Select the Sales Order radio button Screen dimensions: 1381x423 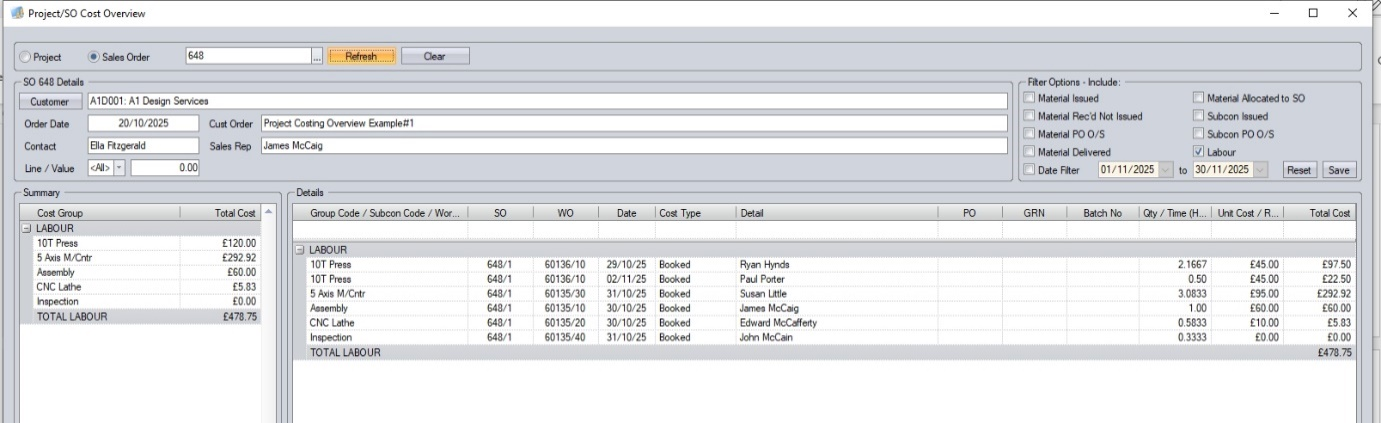point(95,57)
